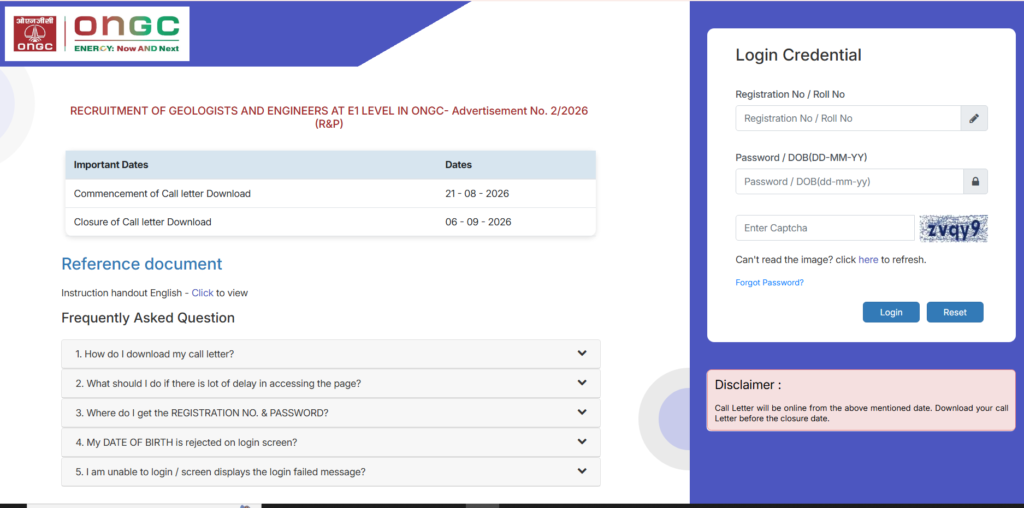Focus the Enter Captcha input field
1024x508 pixels.
click(825, 228)
